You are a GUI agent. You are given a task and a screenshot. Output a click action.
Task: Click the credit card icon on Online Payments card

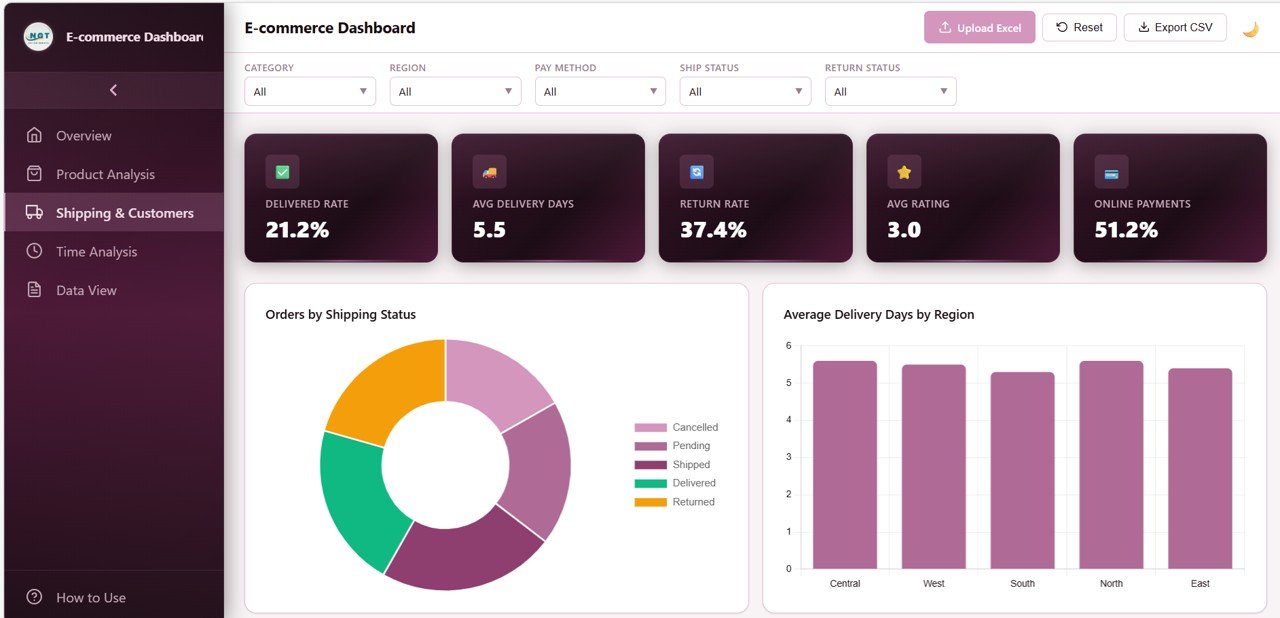[1110, 170]
